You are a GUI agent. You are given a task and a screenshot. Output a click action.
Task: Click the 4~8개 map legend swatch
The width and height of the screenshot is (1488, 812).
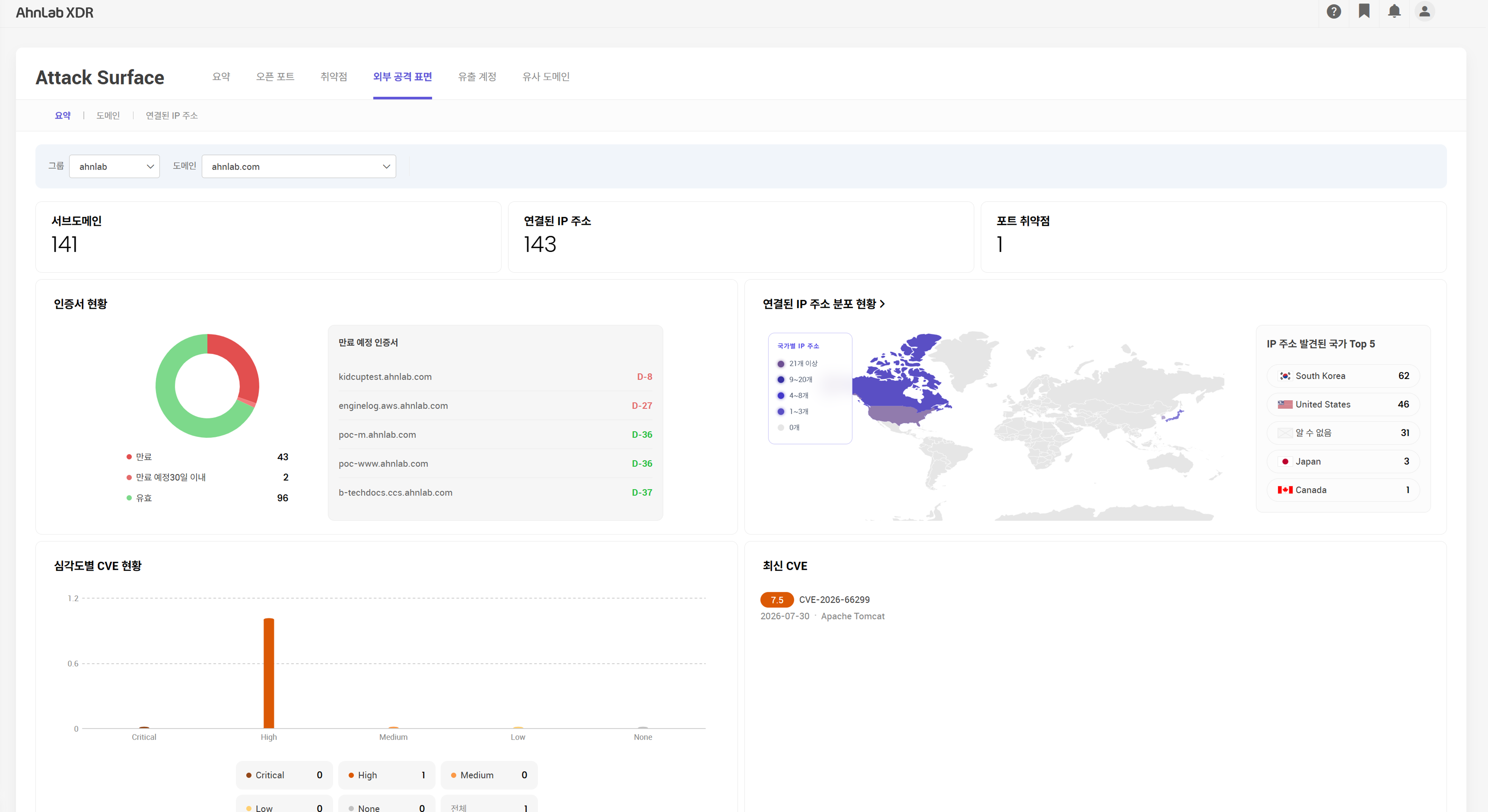tap(781, 396)
